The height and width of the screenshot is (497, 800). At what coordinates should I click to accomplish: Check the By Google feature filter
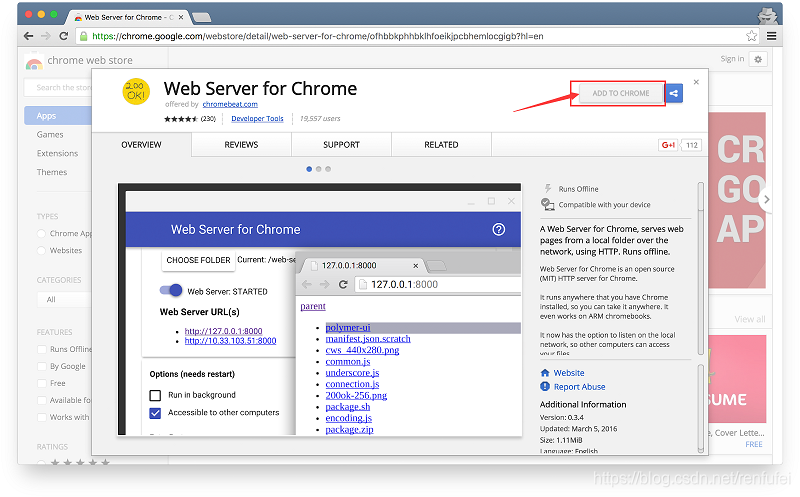[42, 366]
